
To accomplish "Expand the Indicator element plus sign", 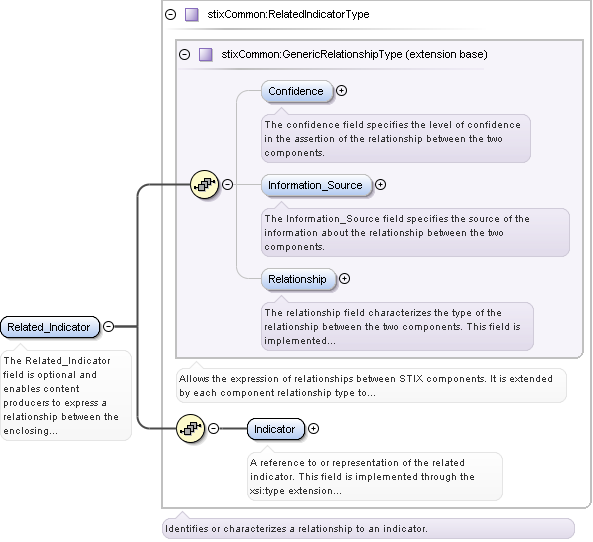I will [x=314, y=429].
